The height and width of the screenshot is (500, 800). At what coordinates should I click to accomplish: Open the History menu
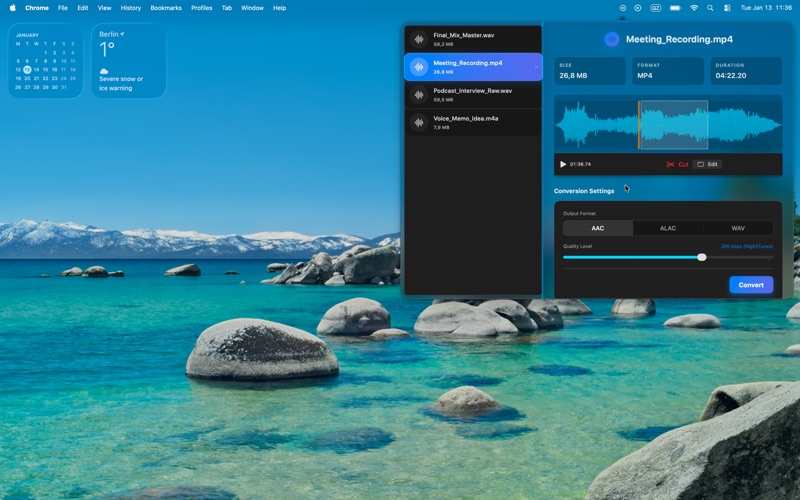[131, 8]
